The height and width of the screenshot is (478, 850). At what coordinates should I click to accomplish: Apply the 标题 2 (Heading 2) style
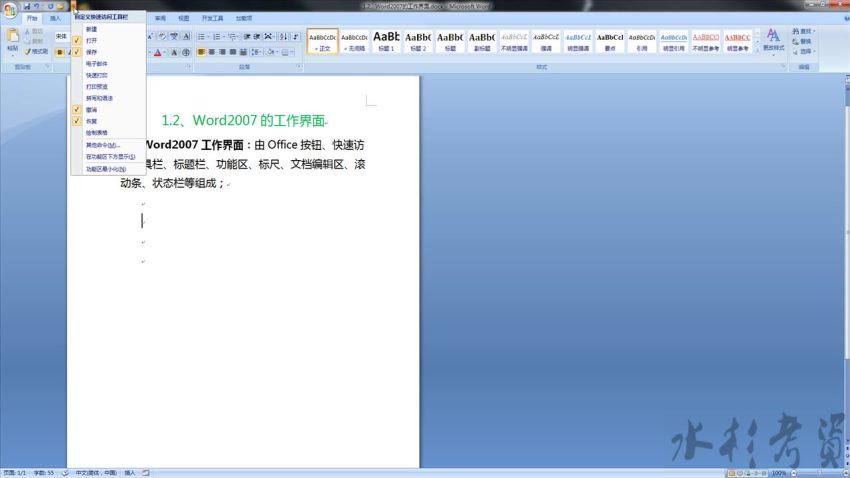pos(418,41)
